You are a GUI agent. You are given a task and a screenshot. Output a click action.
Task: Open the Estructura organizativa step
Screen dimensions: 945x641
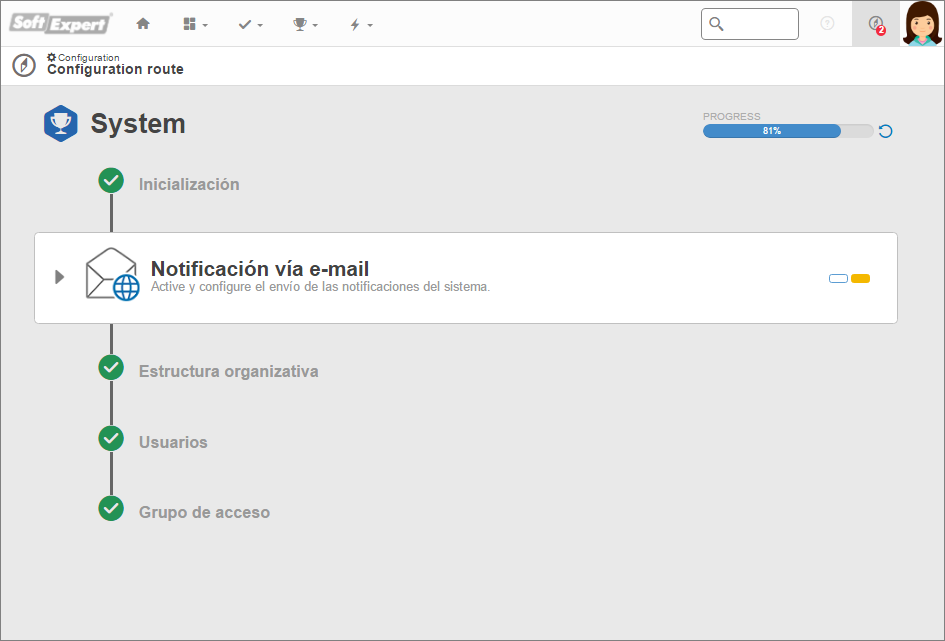[228, 371]
